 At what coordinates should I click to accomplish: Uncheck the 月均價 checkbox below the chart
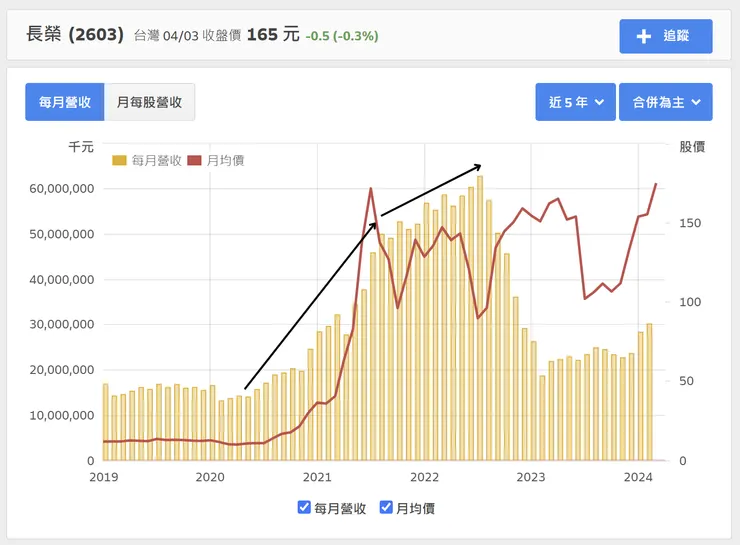click(387, 508)
